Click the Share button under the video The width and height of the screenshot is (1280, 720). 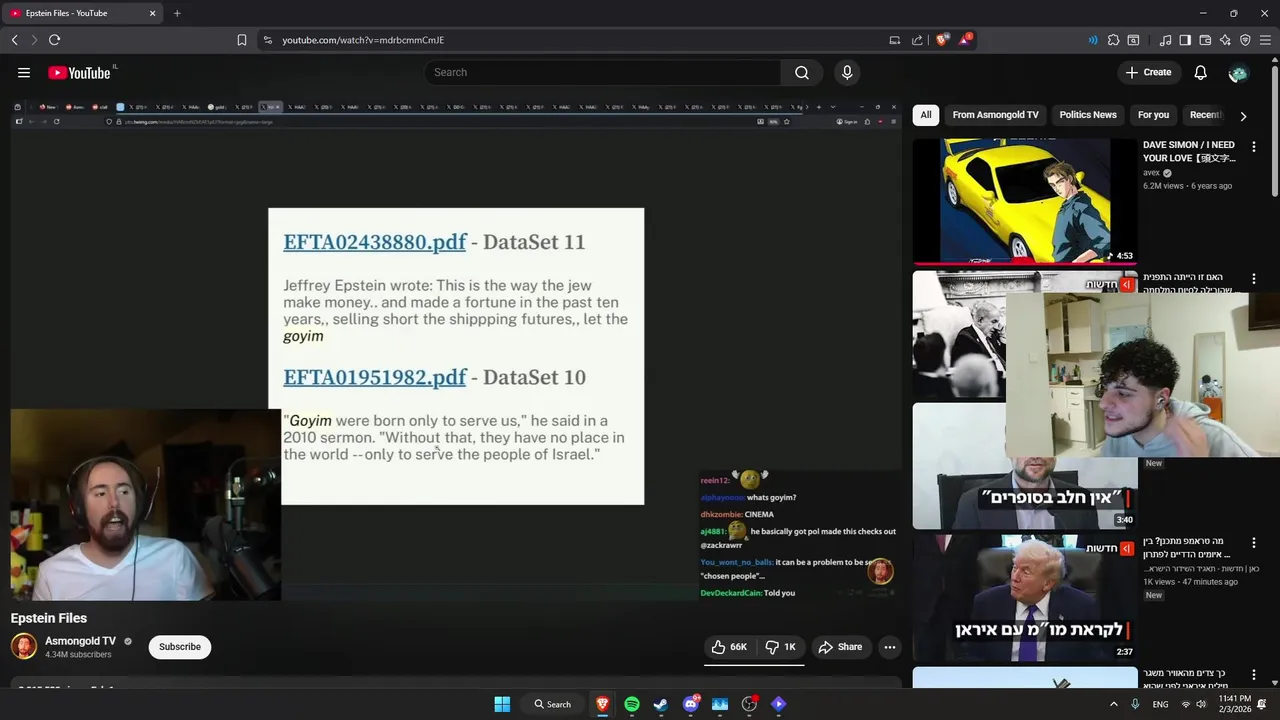[x=840, y=647]
